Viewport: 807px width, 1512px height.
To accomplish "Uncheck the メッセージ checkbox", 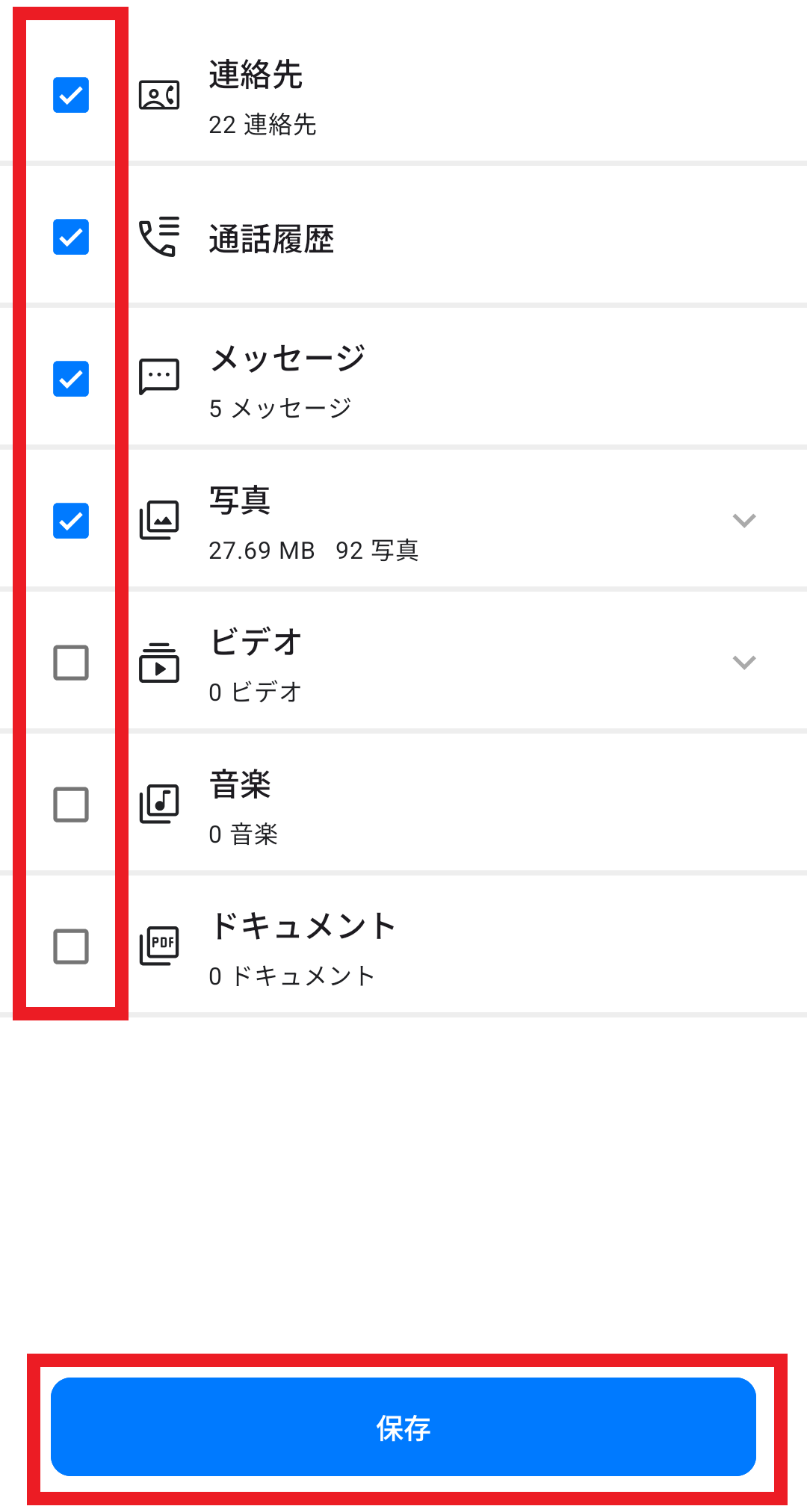I will (x=71, y=379).
